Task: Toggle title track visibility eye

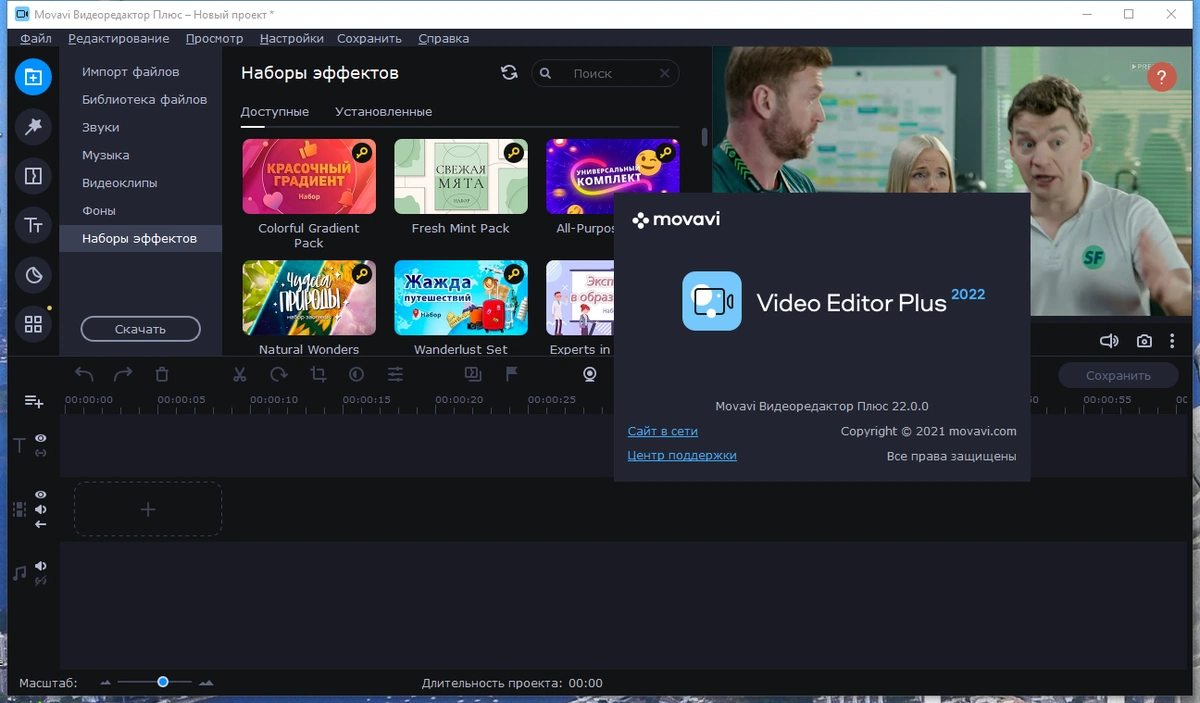Action: coord(41,438)
